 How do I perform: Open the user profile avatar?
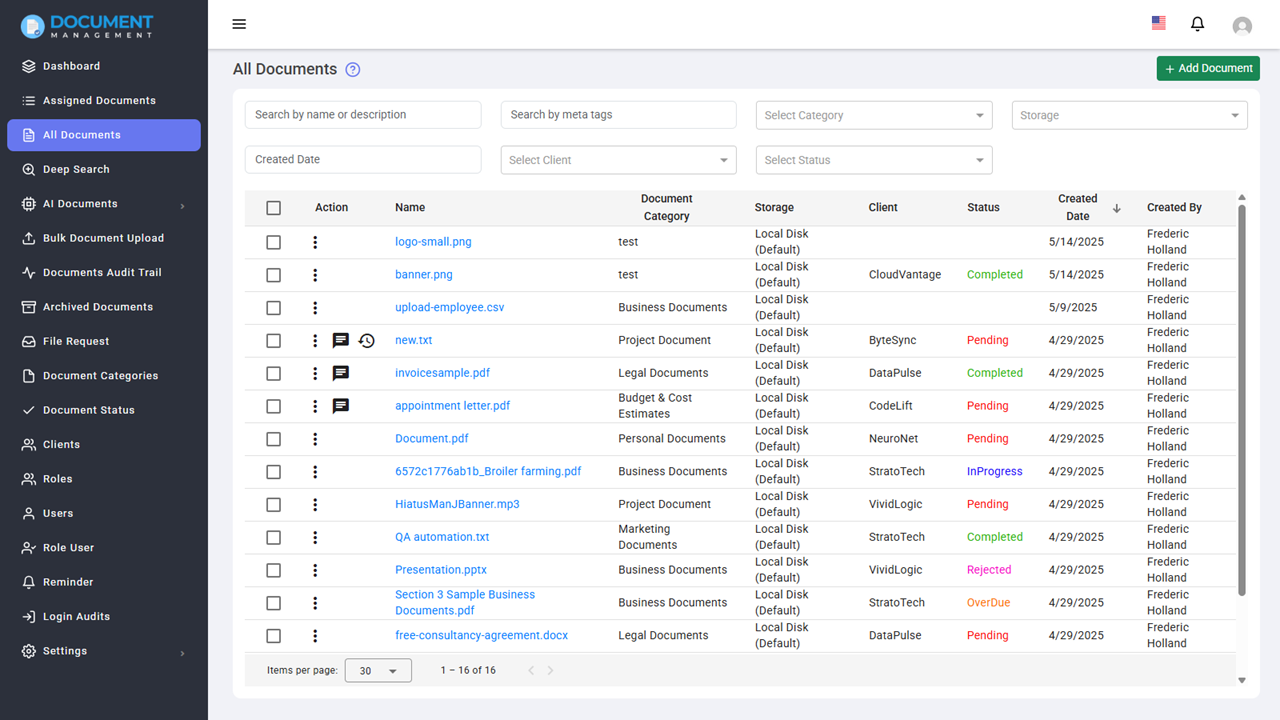point(1242,26)
